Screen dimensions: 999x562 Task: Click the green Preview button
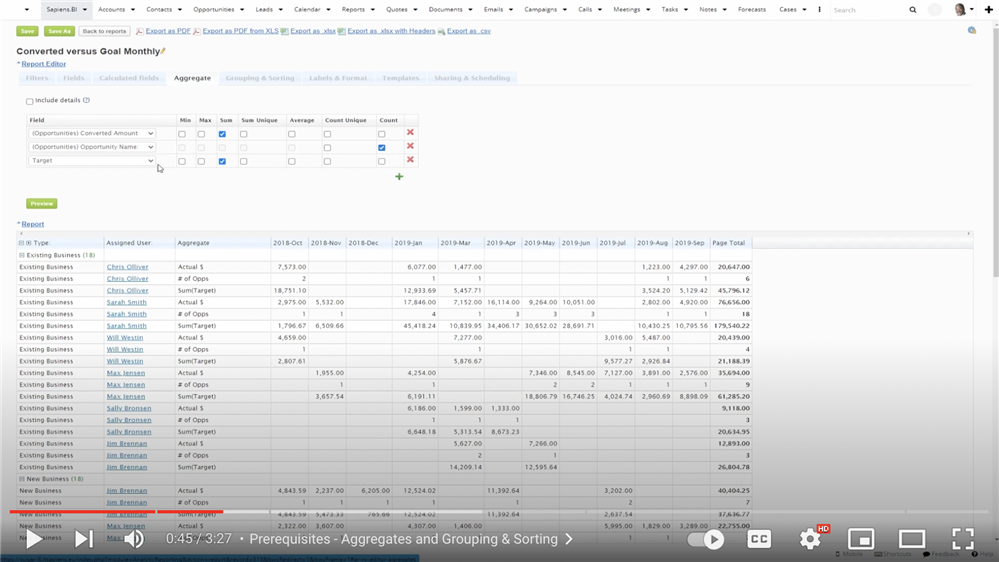41,204
